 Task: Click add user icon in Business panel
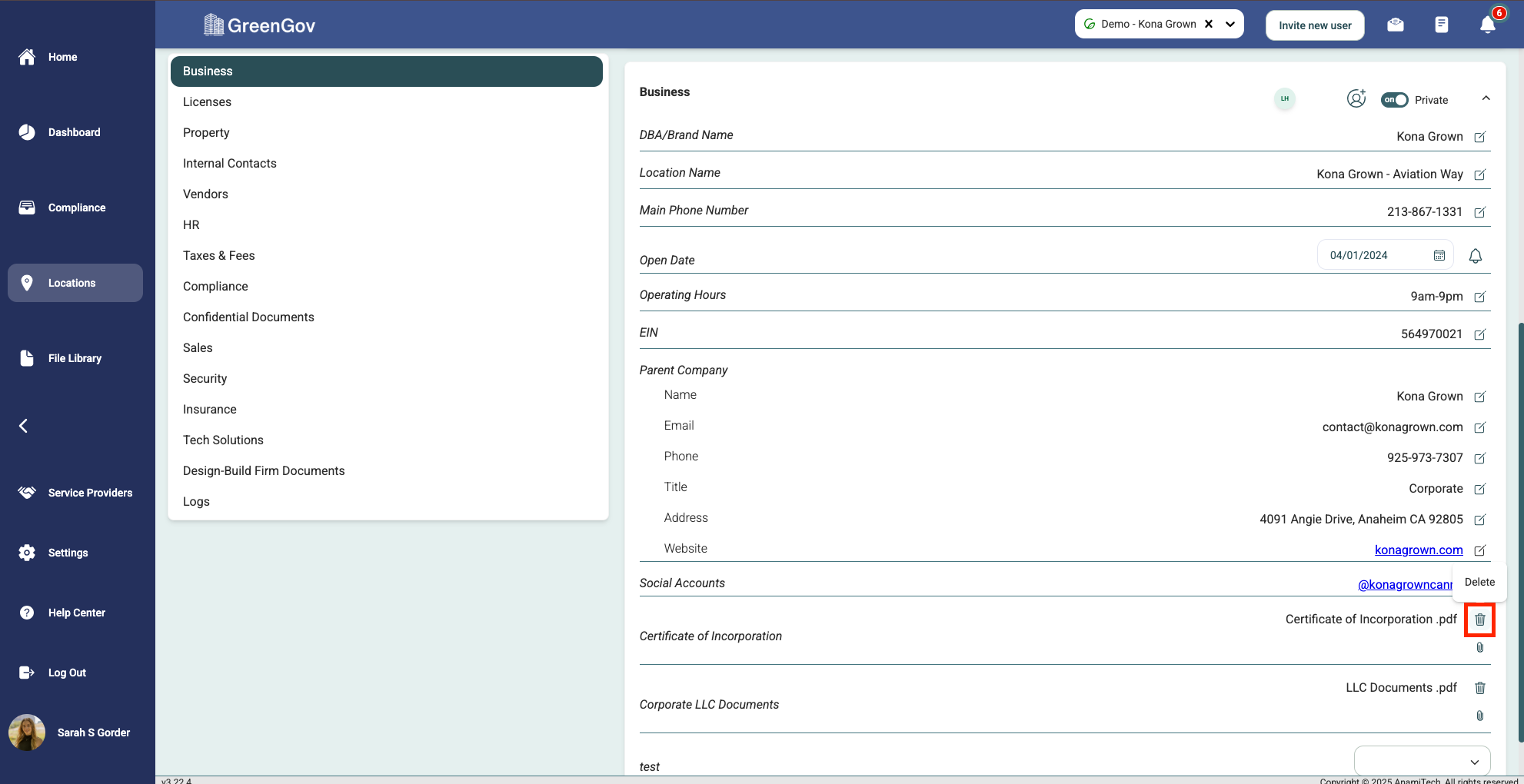pos(1356,99)
